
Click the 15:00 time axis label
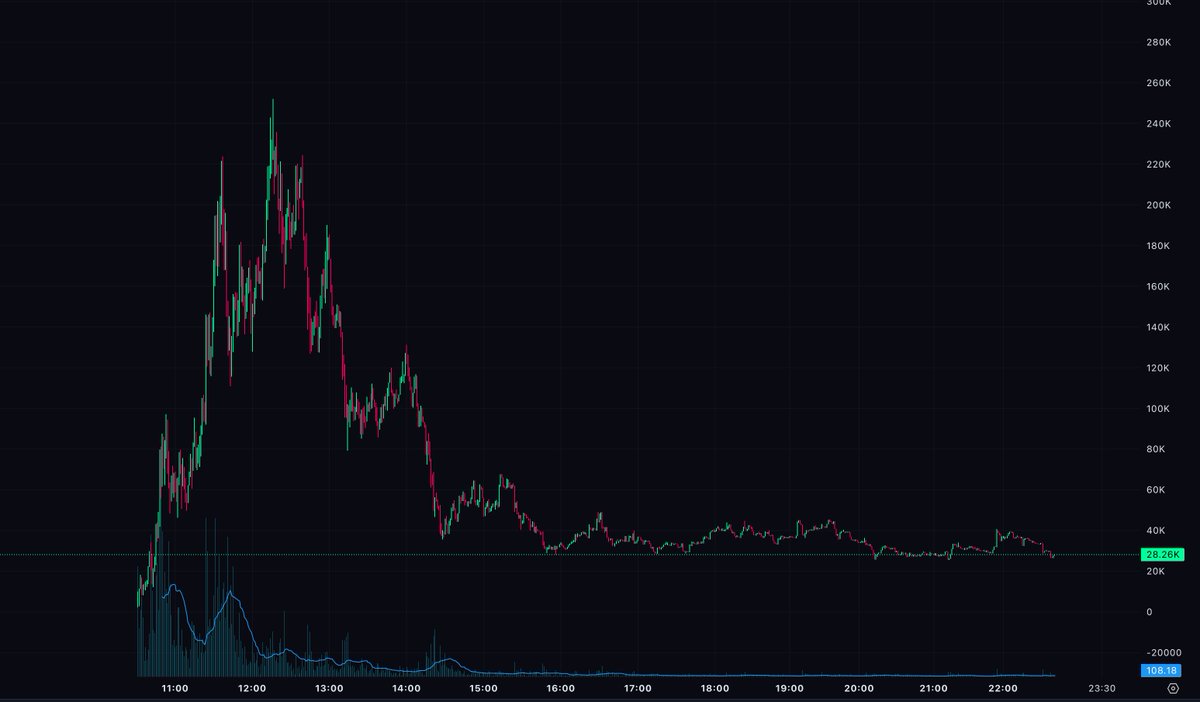pos(483,689)
